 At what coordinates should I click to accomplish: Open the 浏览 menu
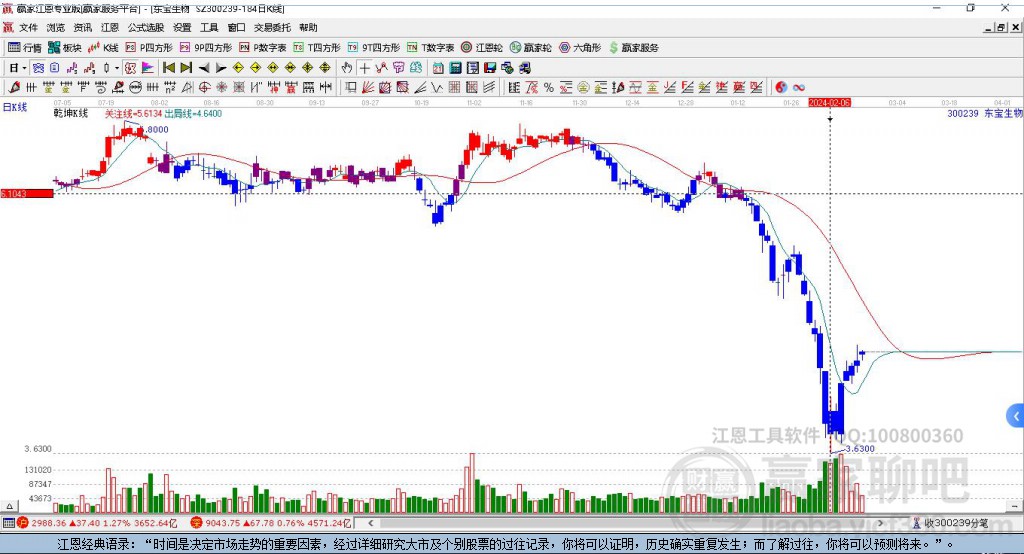(x=56, y=27)
